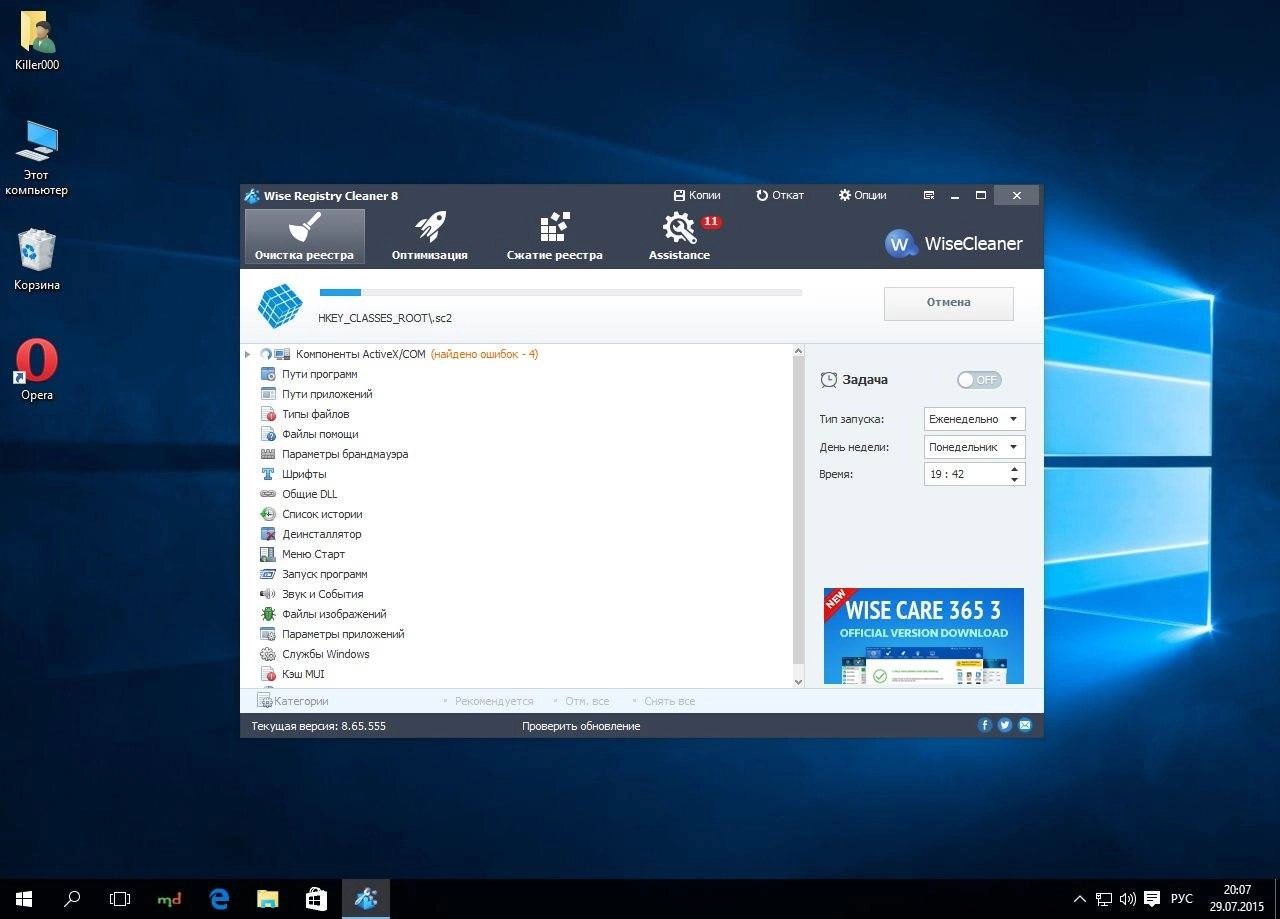Open the Assistance tab
The height and width of the screenshot is (919, 1280).
pos(679,236)
